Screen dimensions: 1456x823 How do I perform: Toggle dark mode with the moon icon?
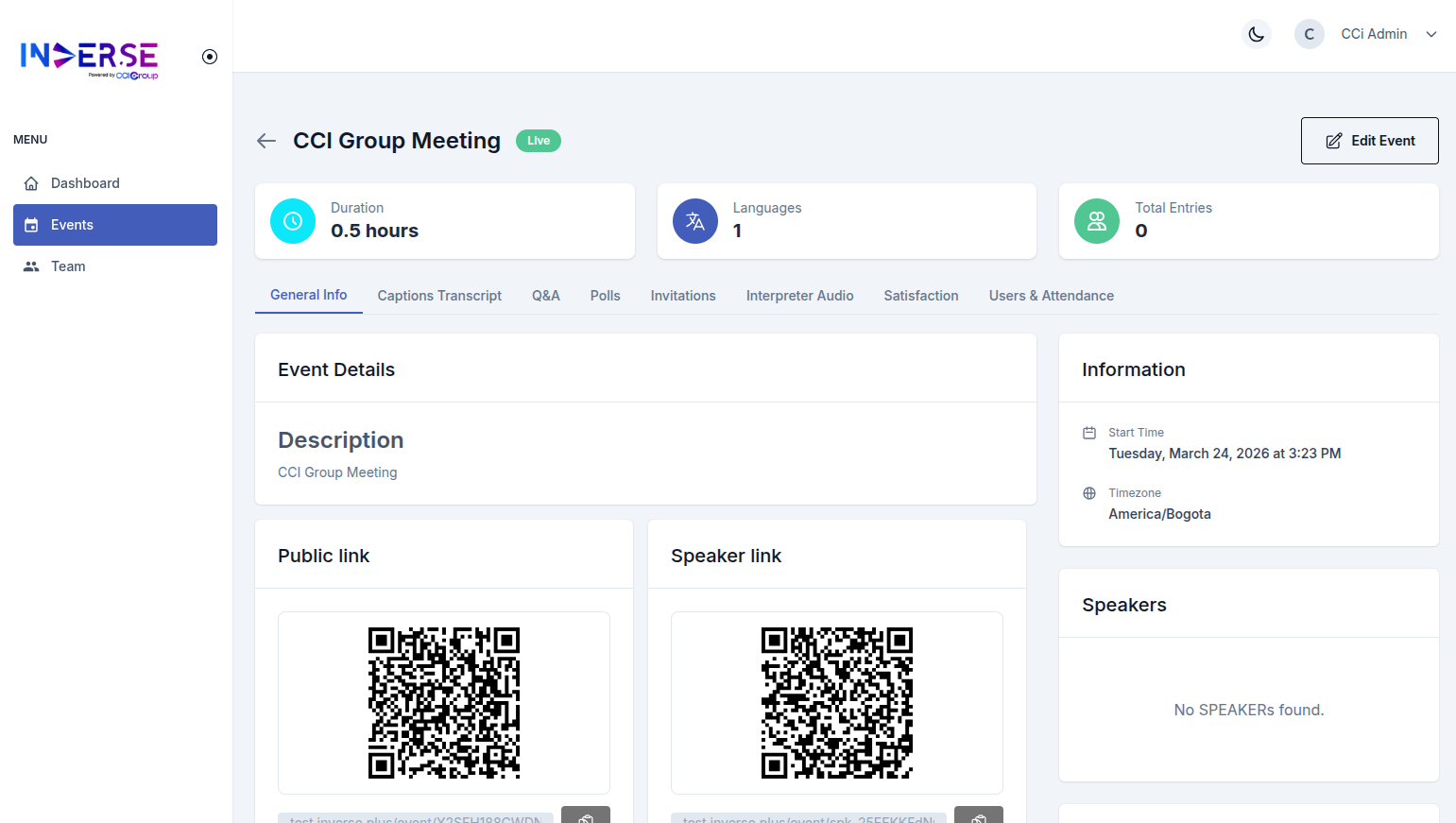[1256, 34]
